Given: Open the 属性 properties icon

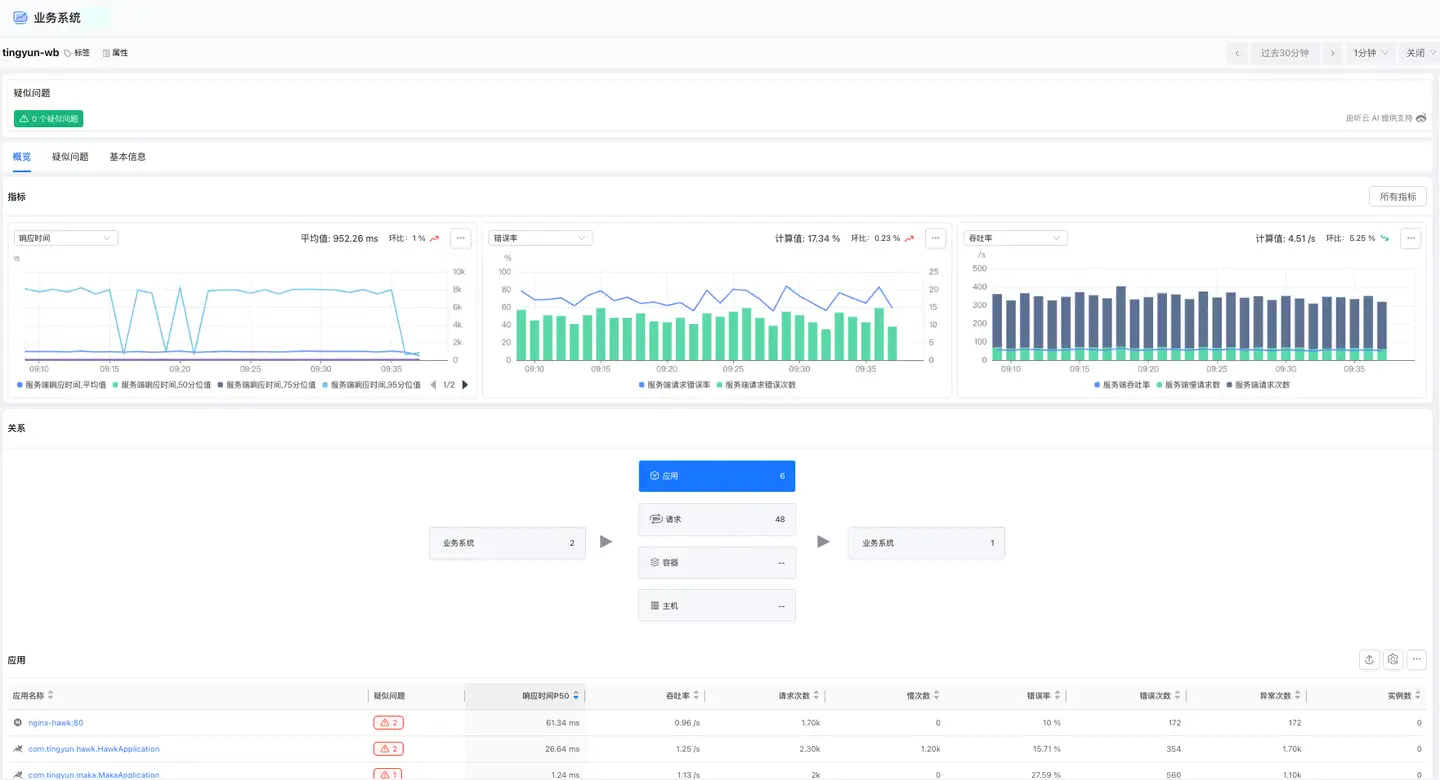Looking at the screenshot, I should coord(107,53).
